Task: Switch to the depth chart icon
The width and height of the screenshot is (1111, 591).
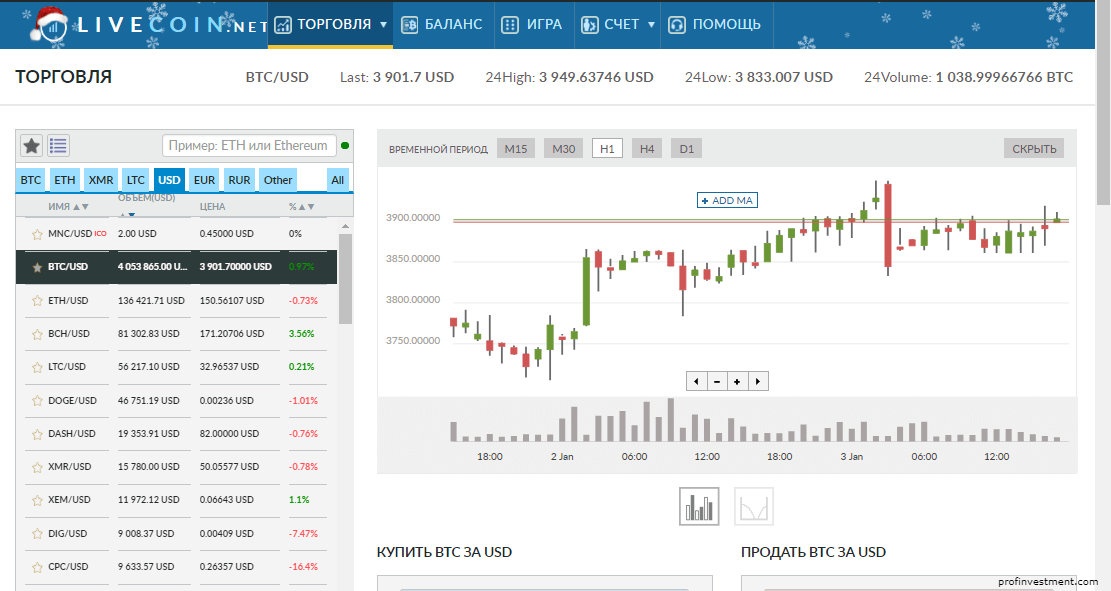Action: click(x=753, y=507)
